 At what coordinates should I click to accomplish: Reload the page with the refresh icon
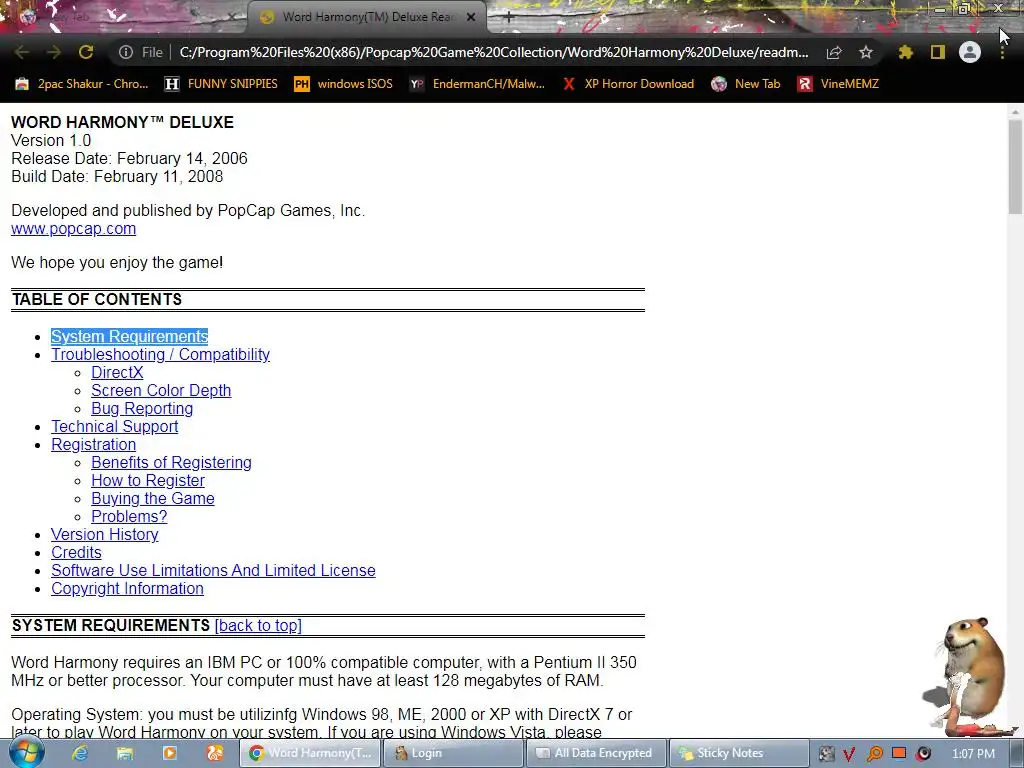(86, 52)
